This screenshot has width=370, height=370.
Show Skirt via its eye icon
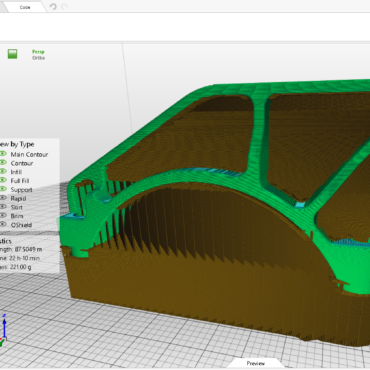[x=3, y=207]
